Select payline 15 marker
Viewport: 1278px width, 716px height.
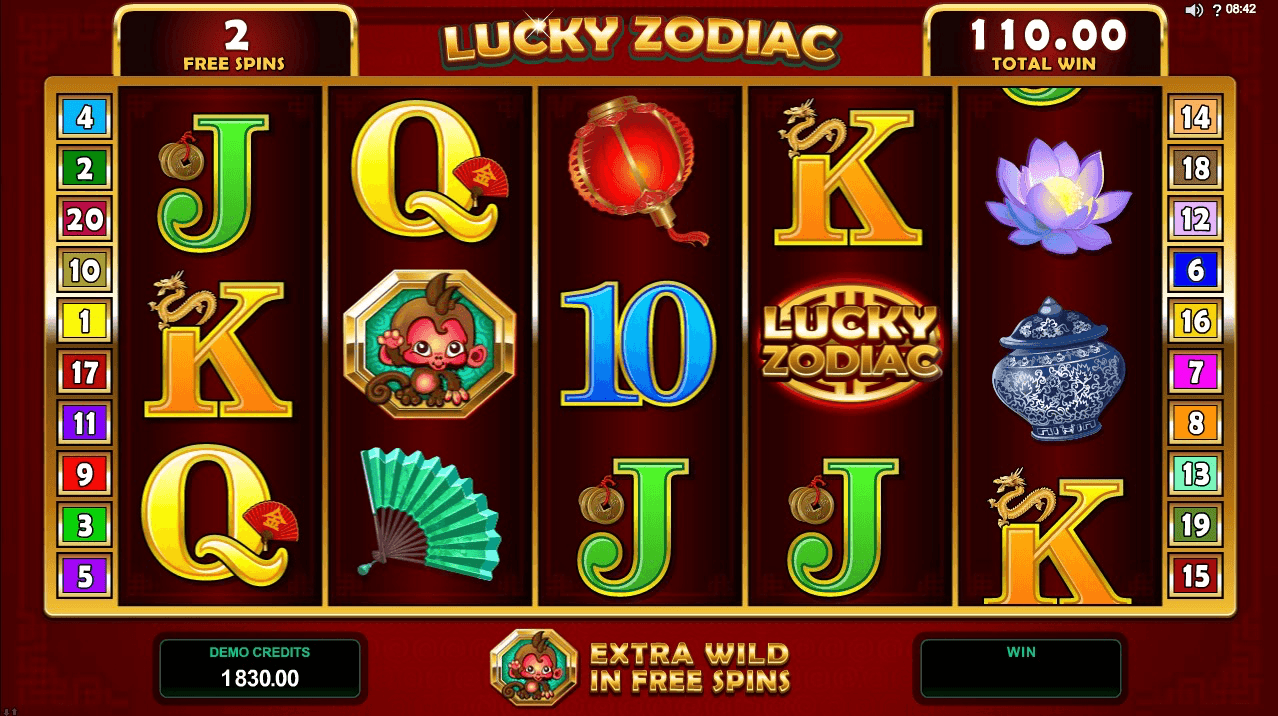pyautogui.click(x=1195, y=576)
